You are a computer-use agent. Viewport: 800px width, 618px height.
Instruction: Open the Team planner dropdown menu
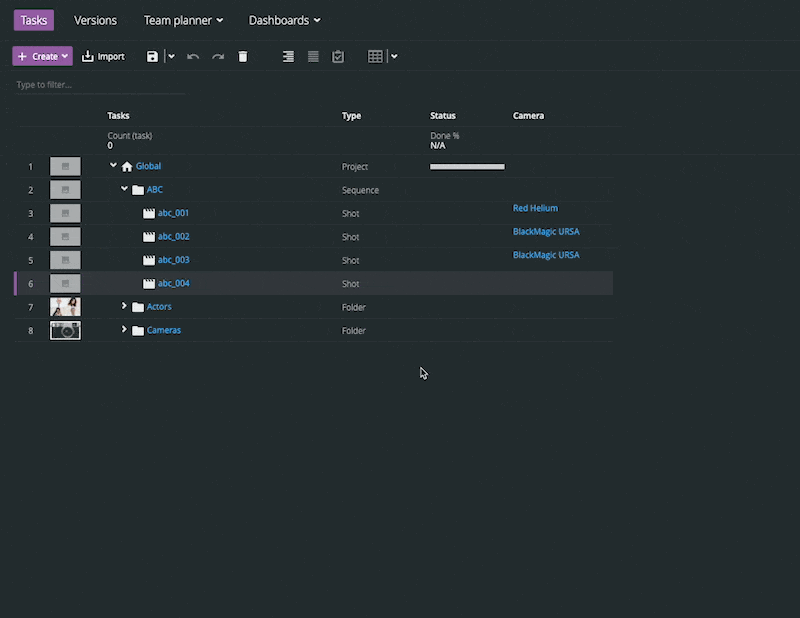pos(184,20)
